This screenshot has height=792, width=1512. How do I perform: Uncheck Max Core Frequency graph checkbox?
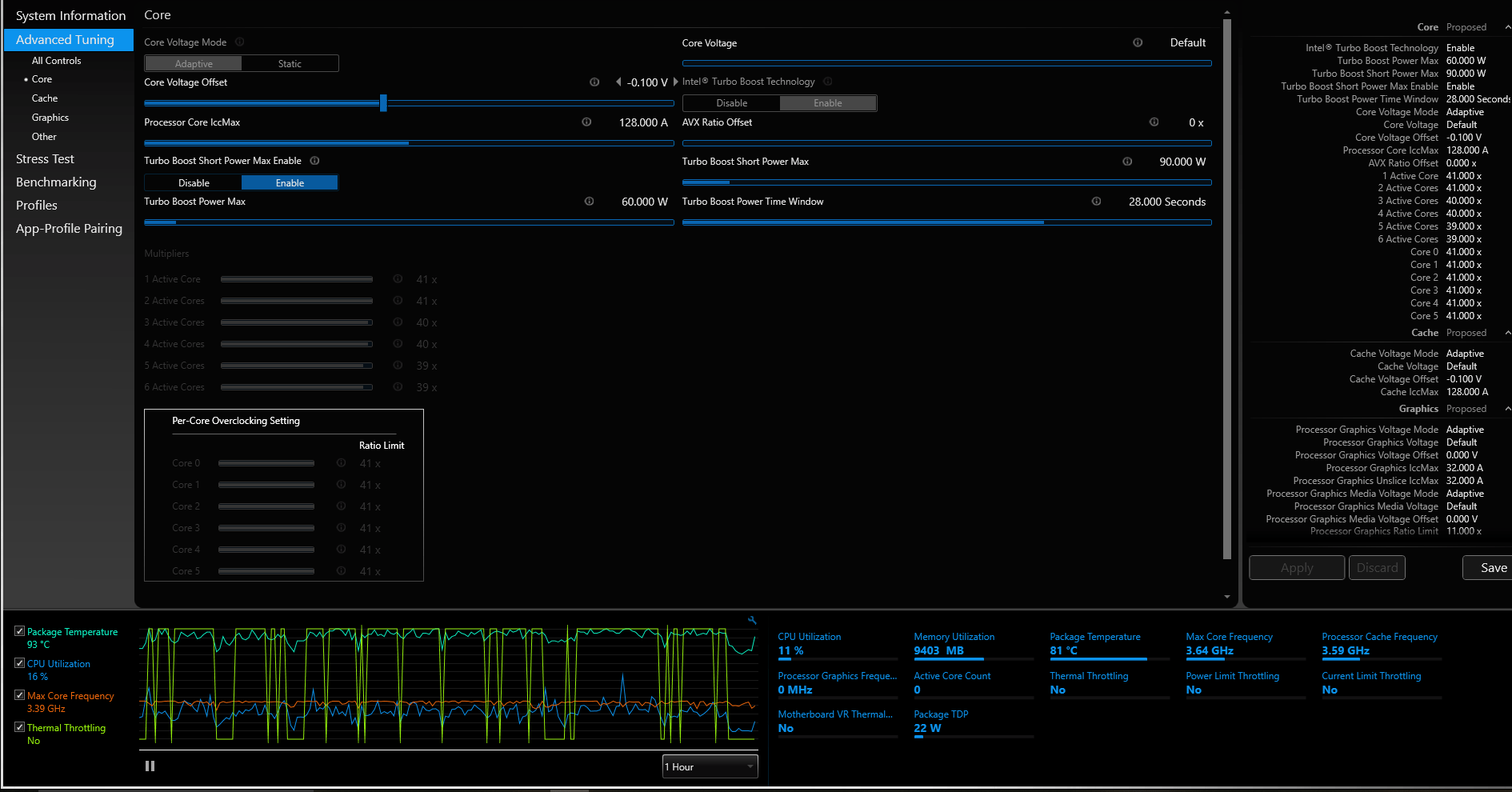[x=19, y=695]
